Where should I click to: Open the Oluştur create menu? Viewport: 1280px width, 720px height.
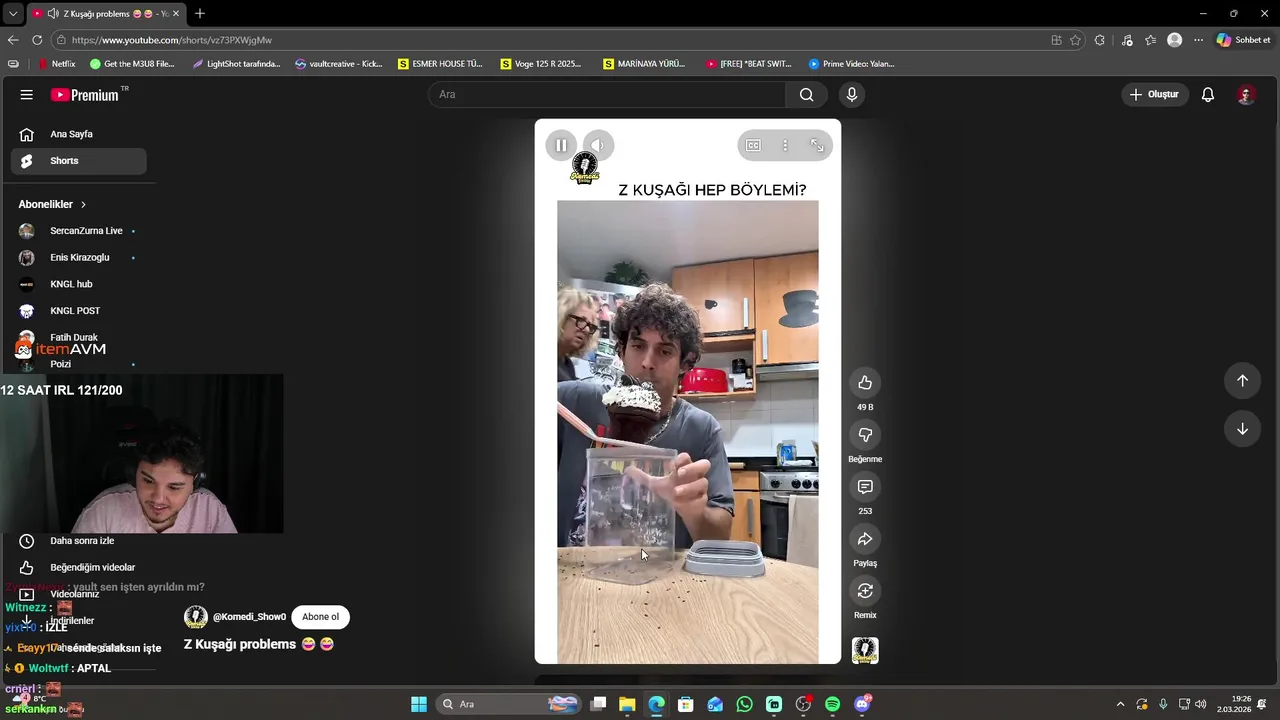click(x=1154, y=94)
